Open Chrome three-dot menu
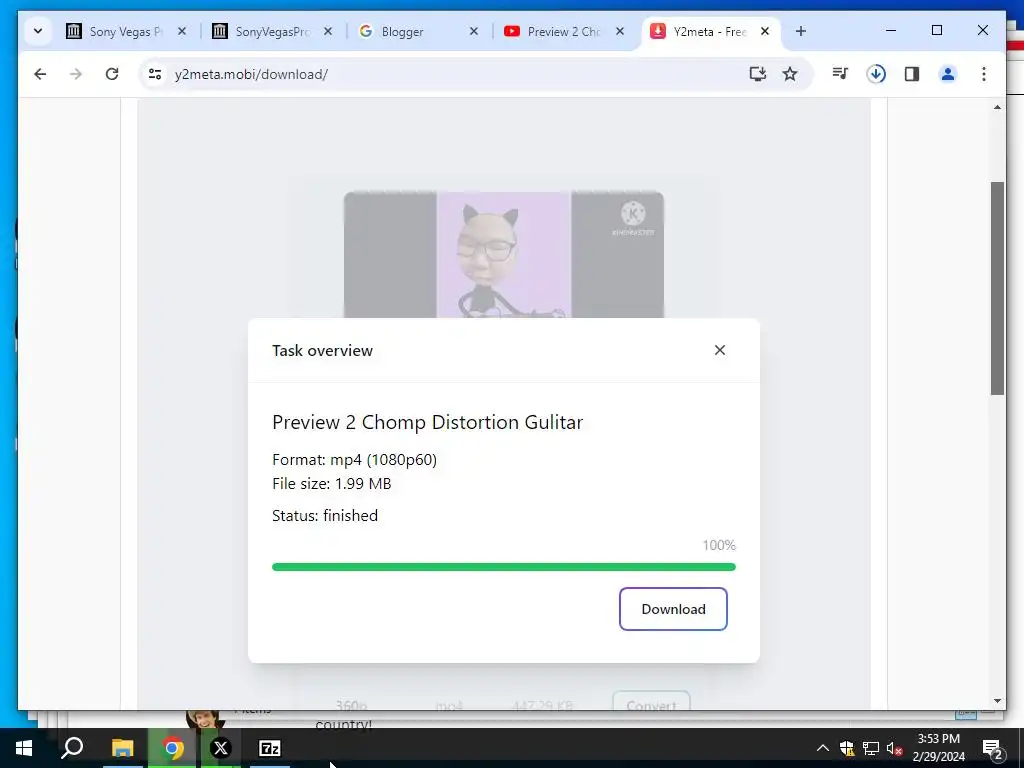1024x768 pixels. (x=984, y=74)
